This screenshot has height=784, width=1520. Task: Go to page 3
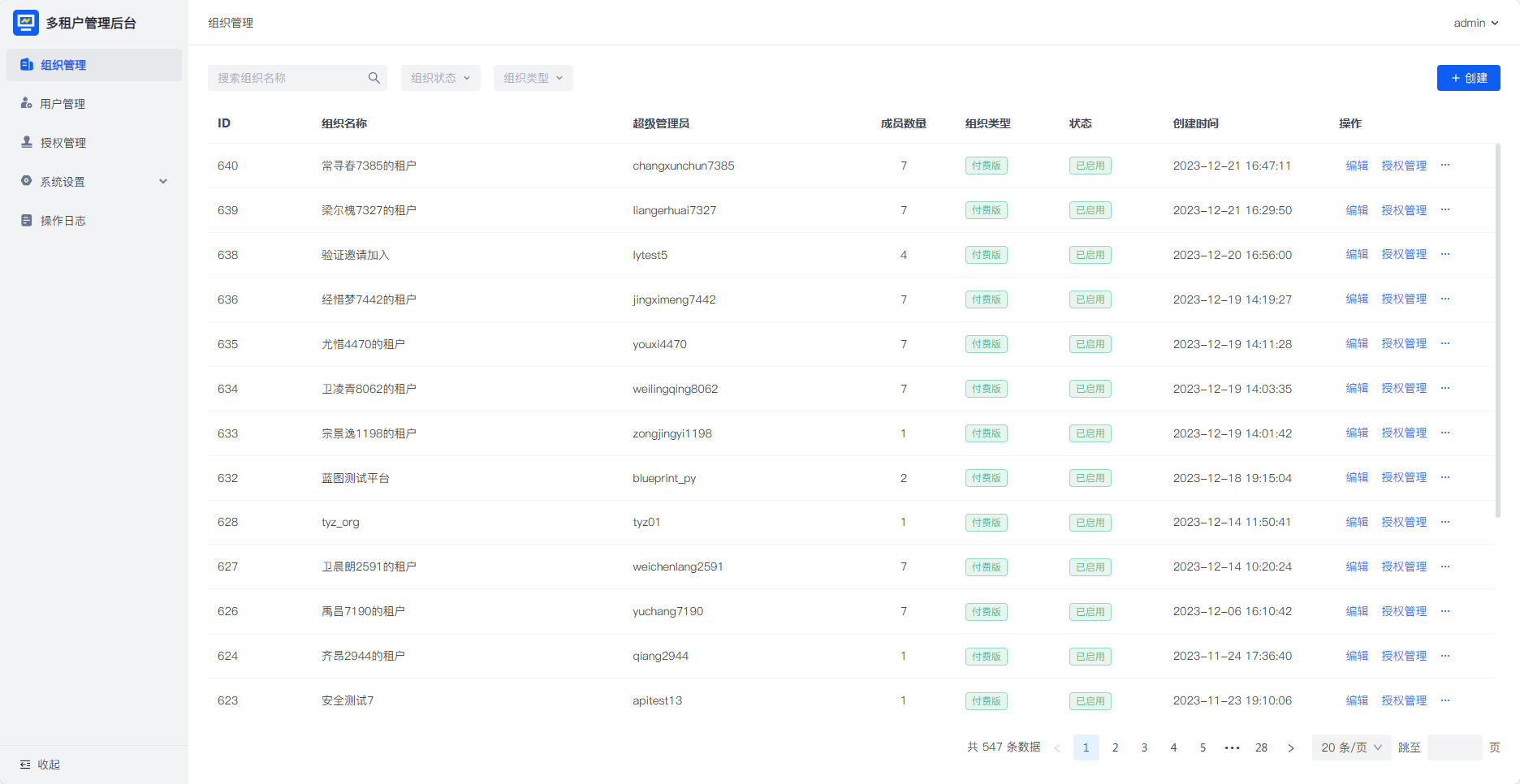[x=1145, y=748]
